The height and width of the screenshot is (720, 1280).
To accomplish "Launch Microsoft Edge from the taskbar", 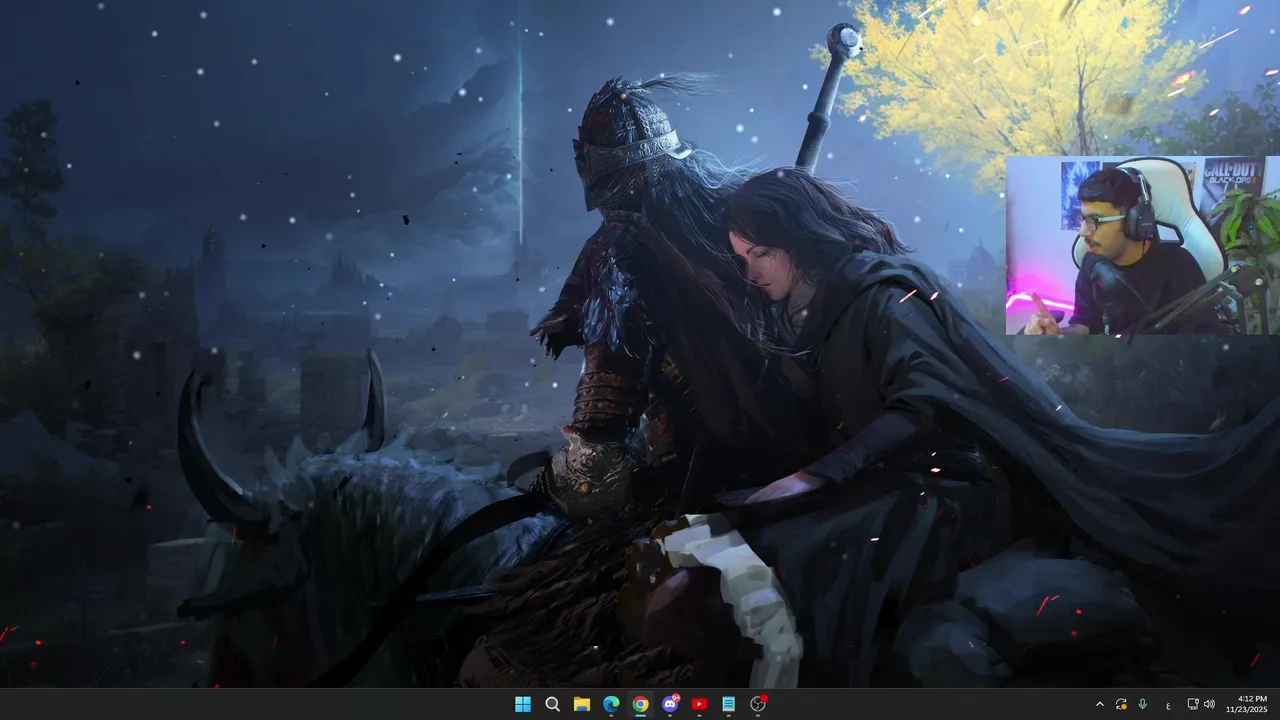I will pyautogui.click(x=611, y=704).
